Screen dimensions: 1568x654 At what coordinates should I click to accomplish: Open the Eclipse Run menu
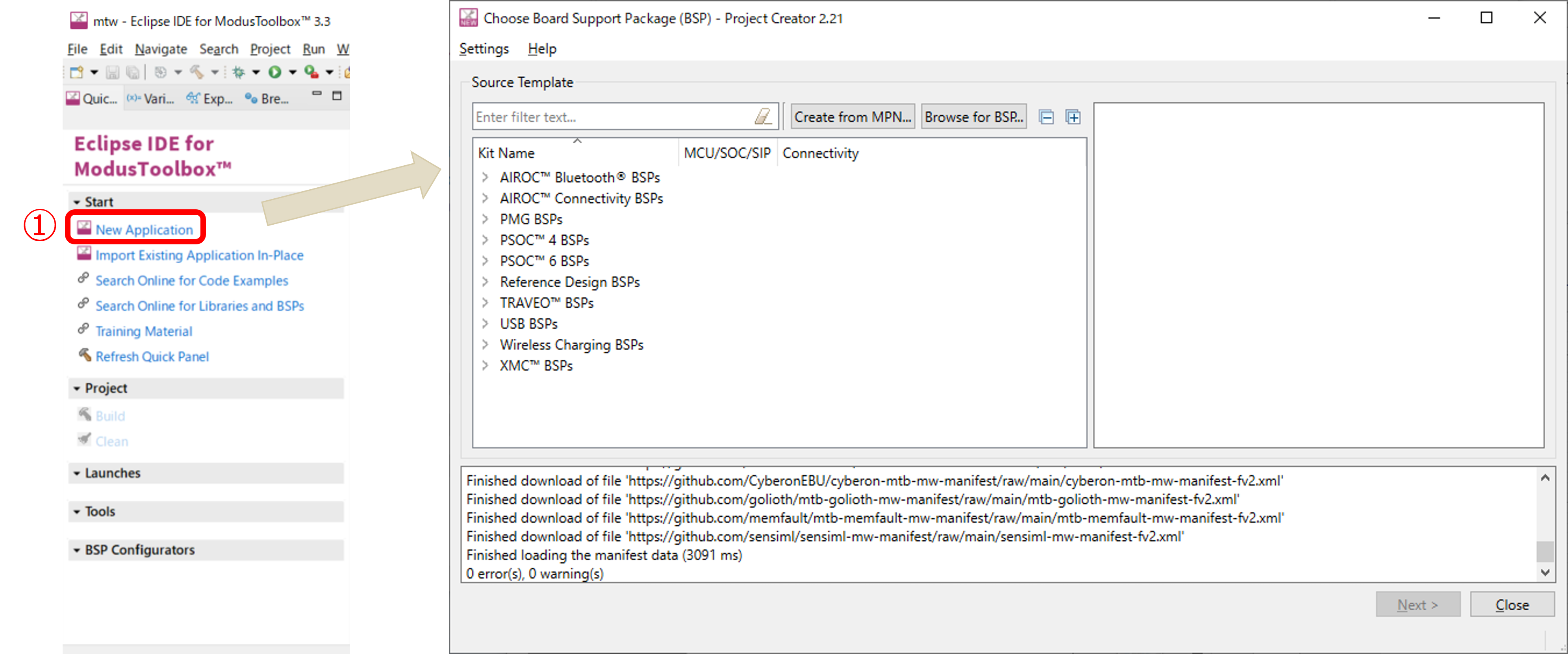click(x=313, y=49)
